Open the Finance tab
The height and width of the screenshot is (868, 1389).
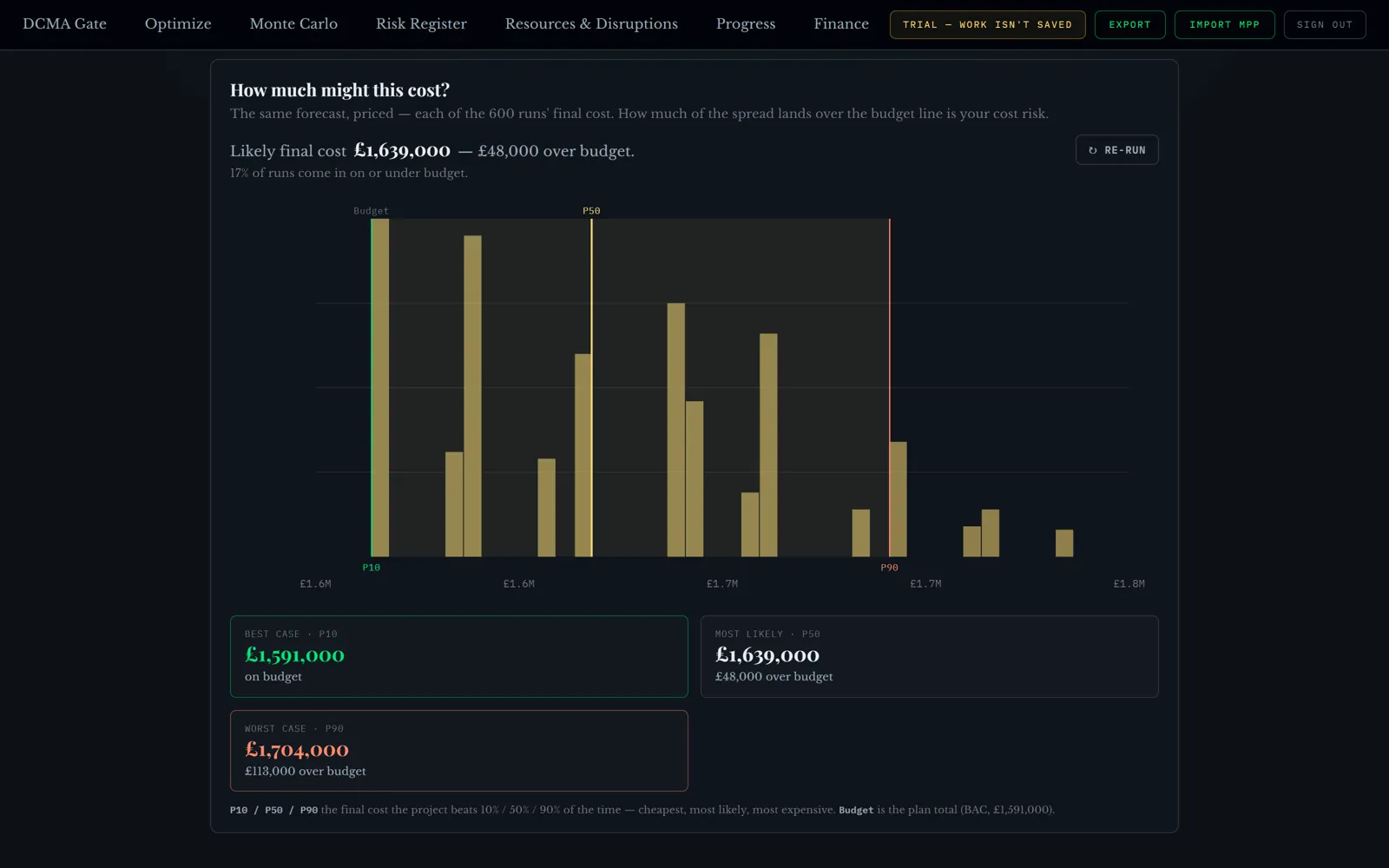[x=841, y=24]
